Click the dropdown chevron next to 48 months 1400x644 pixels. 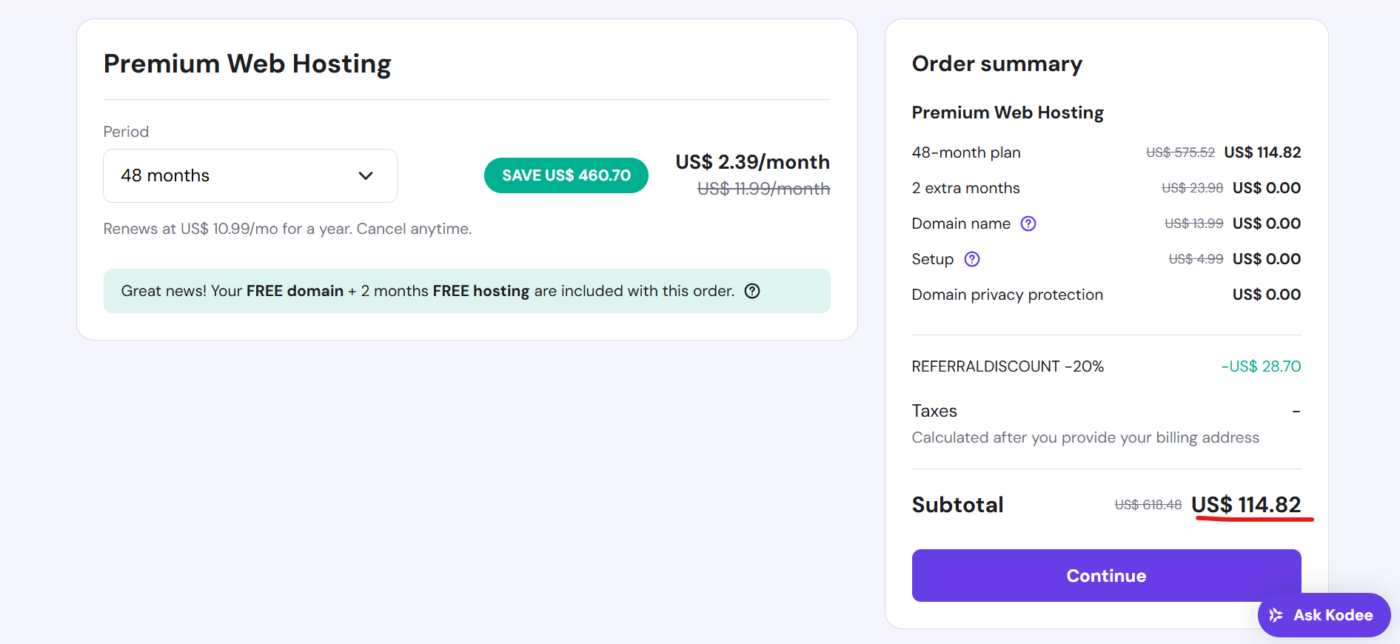coord(366,175)
